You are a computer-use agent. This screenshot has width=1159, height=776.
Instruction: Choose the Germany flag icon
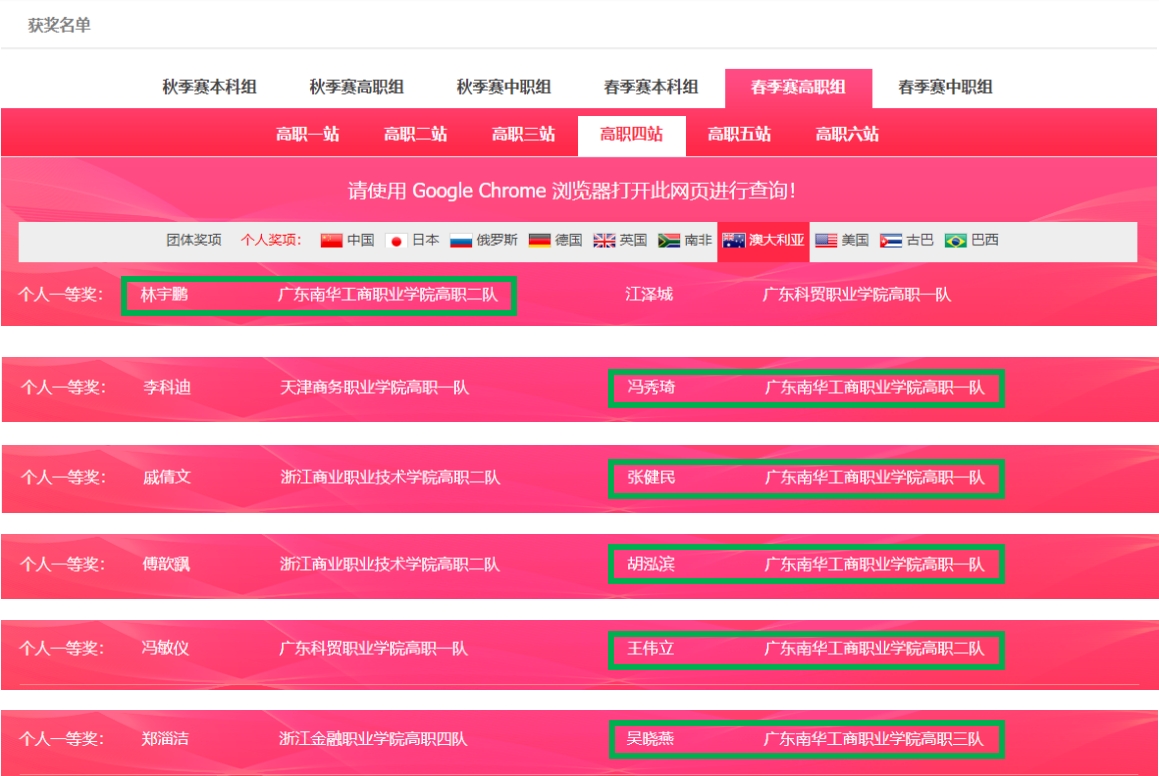tap(540, 241)
